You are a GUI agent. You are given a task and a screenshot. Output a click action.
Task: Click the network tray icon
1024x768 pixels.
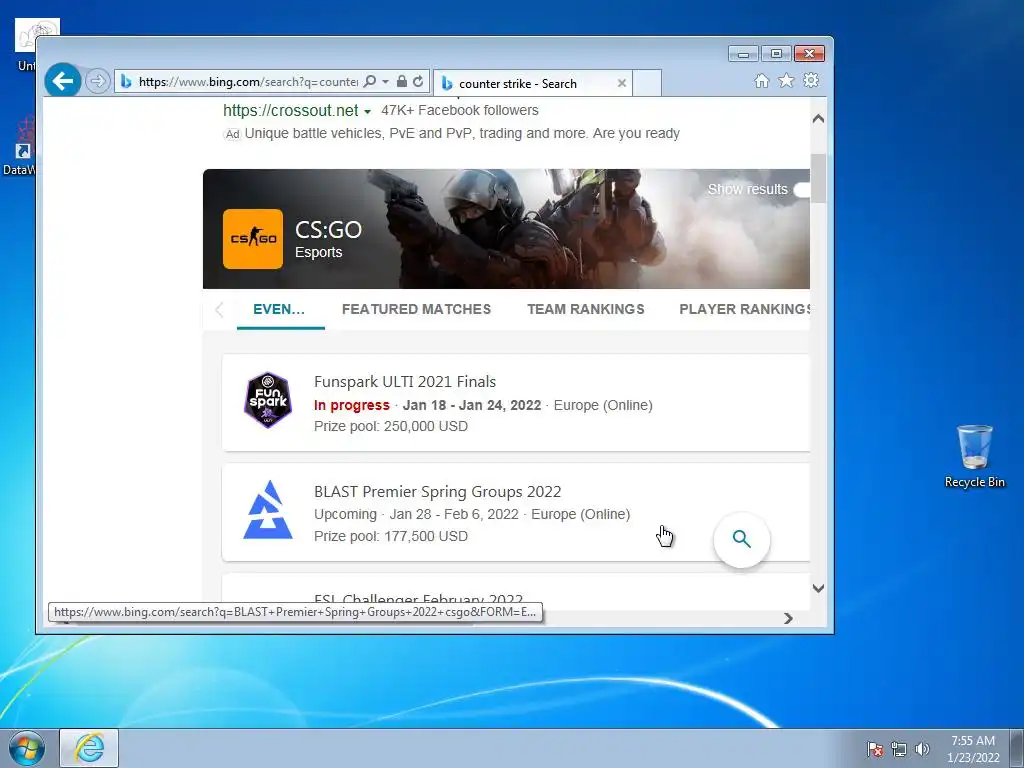[899, 749]
